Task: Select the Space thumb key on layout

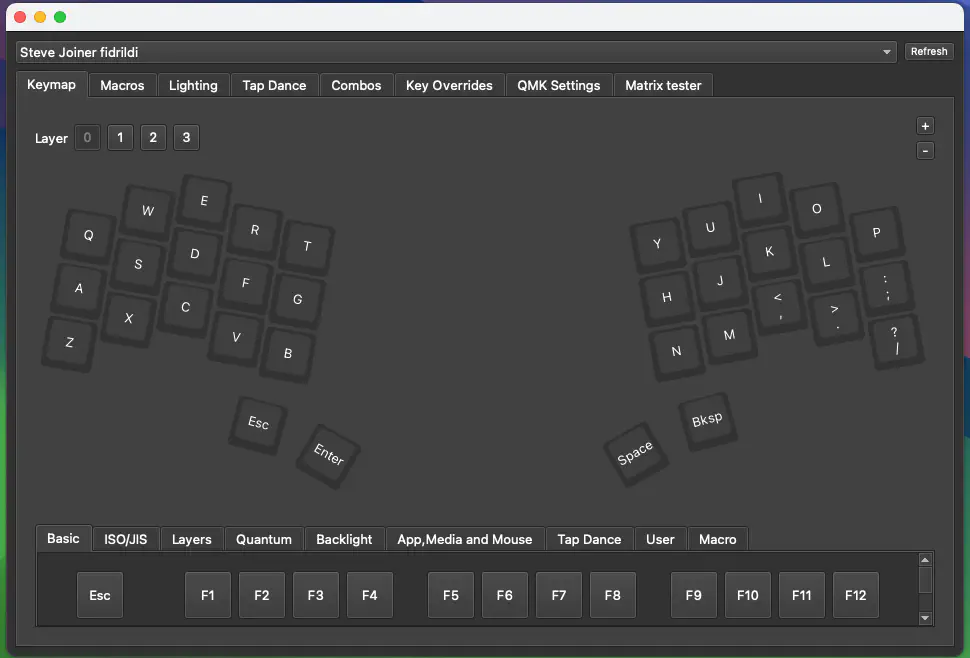Action: [635, 453]
